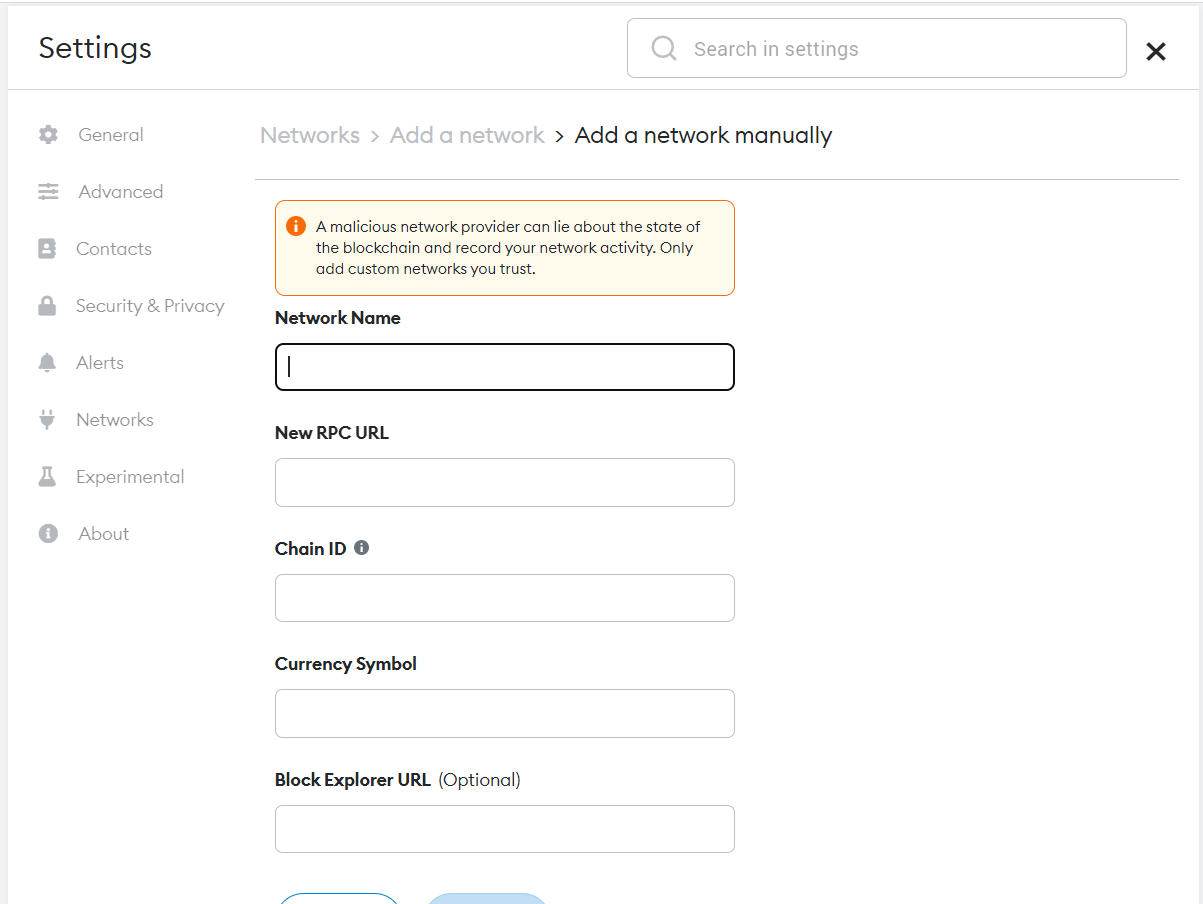Open Alerts via the bell icon

(x=48, y=362)
